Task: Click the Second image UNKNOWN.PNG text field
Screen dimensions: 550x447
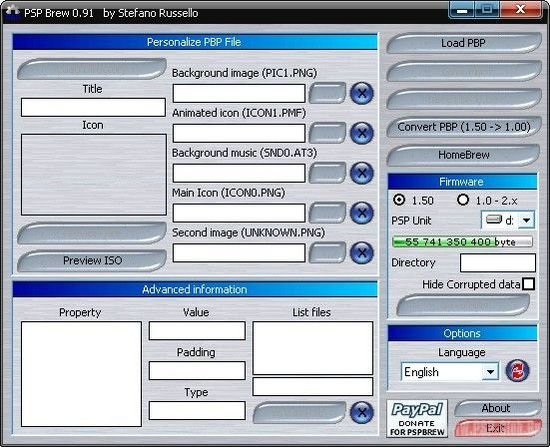Action: point(239,253)
